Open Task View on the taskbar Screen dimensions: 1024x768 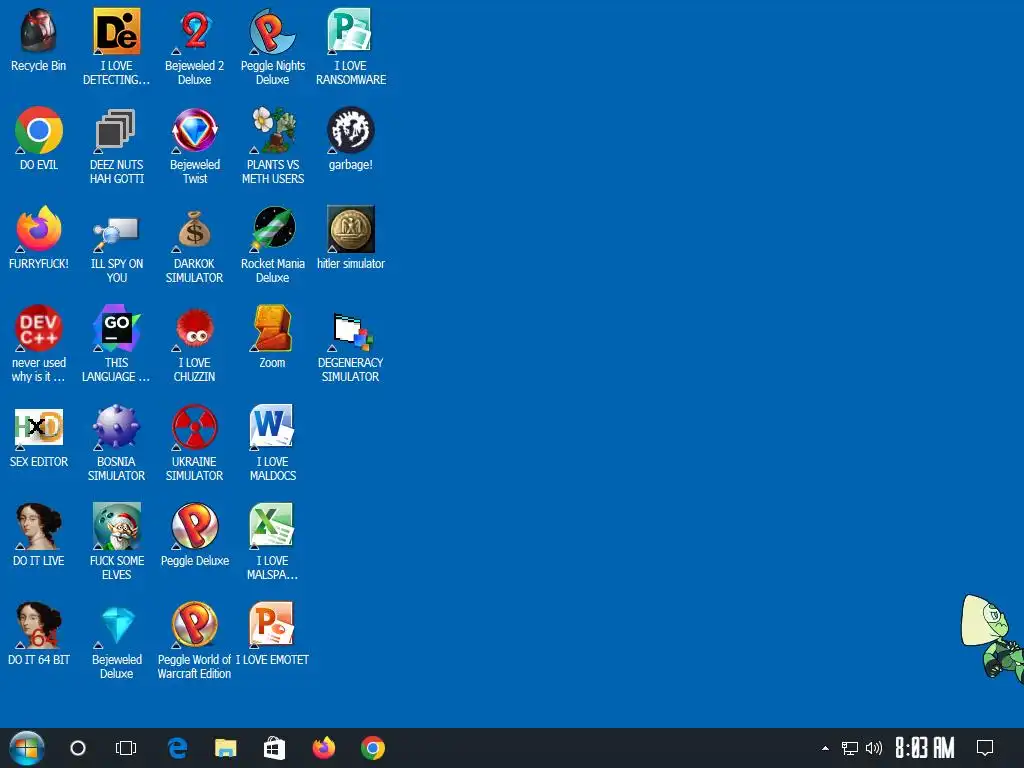[126, 748]
